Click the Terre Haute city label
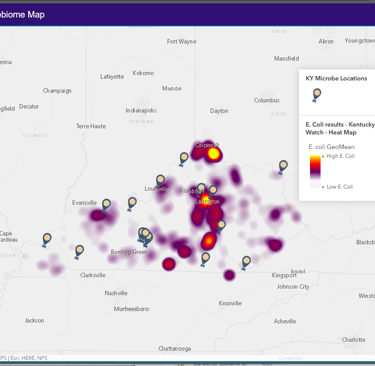 [91, 126]
